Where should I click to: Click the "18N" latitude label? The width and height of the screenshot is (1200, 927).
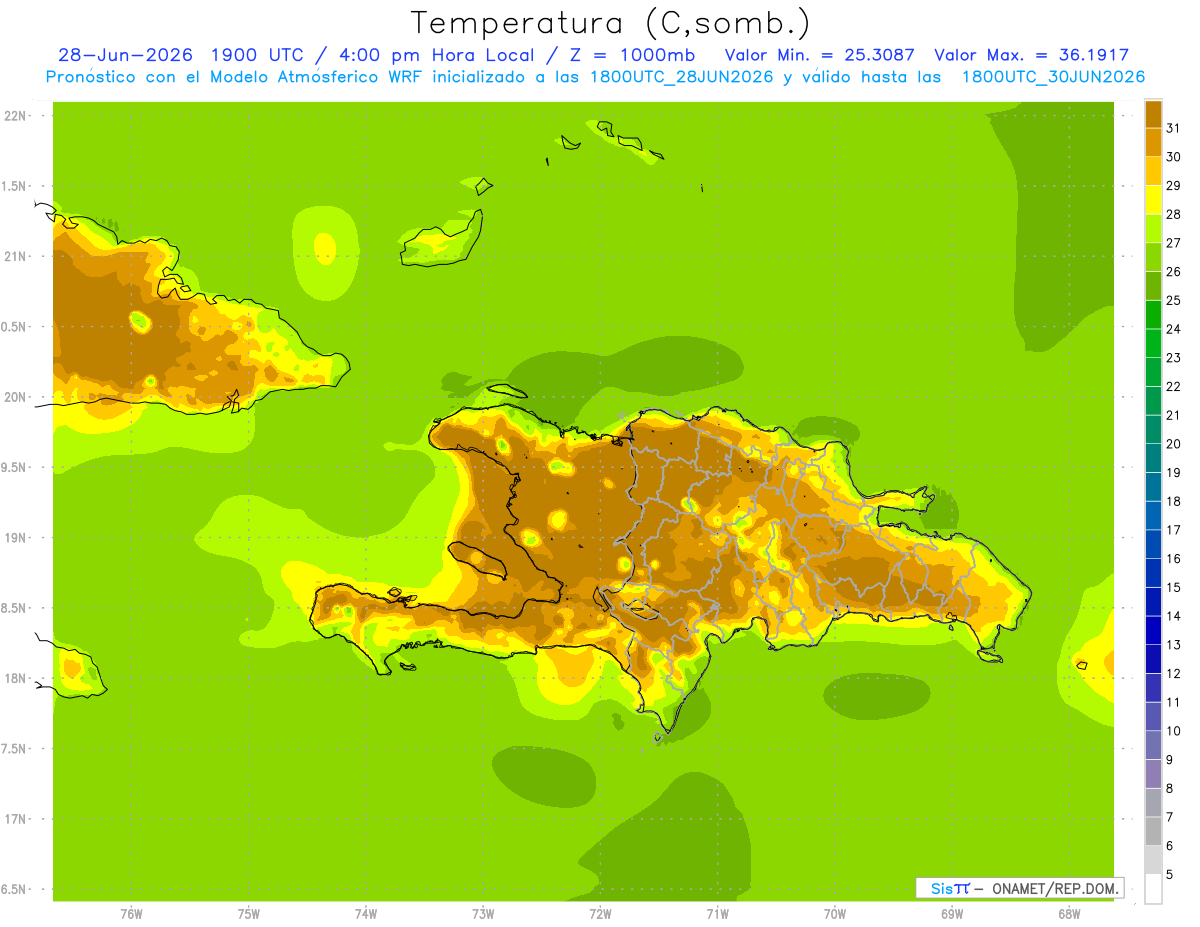(16, 679)
